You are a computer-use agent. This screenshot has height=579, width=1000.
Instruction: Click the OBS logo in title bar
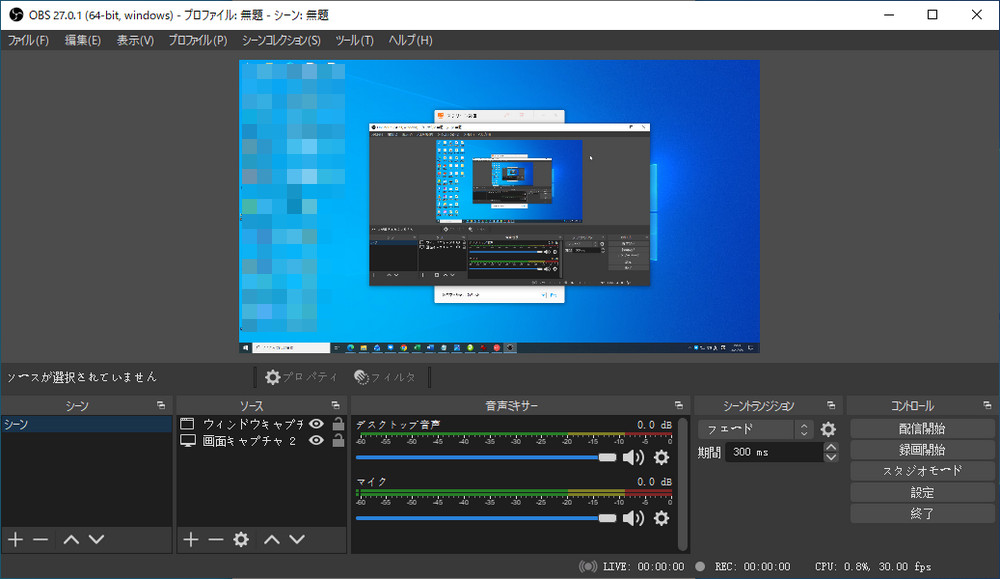click(16, 15)
